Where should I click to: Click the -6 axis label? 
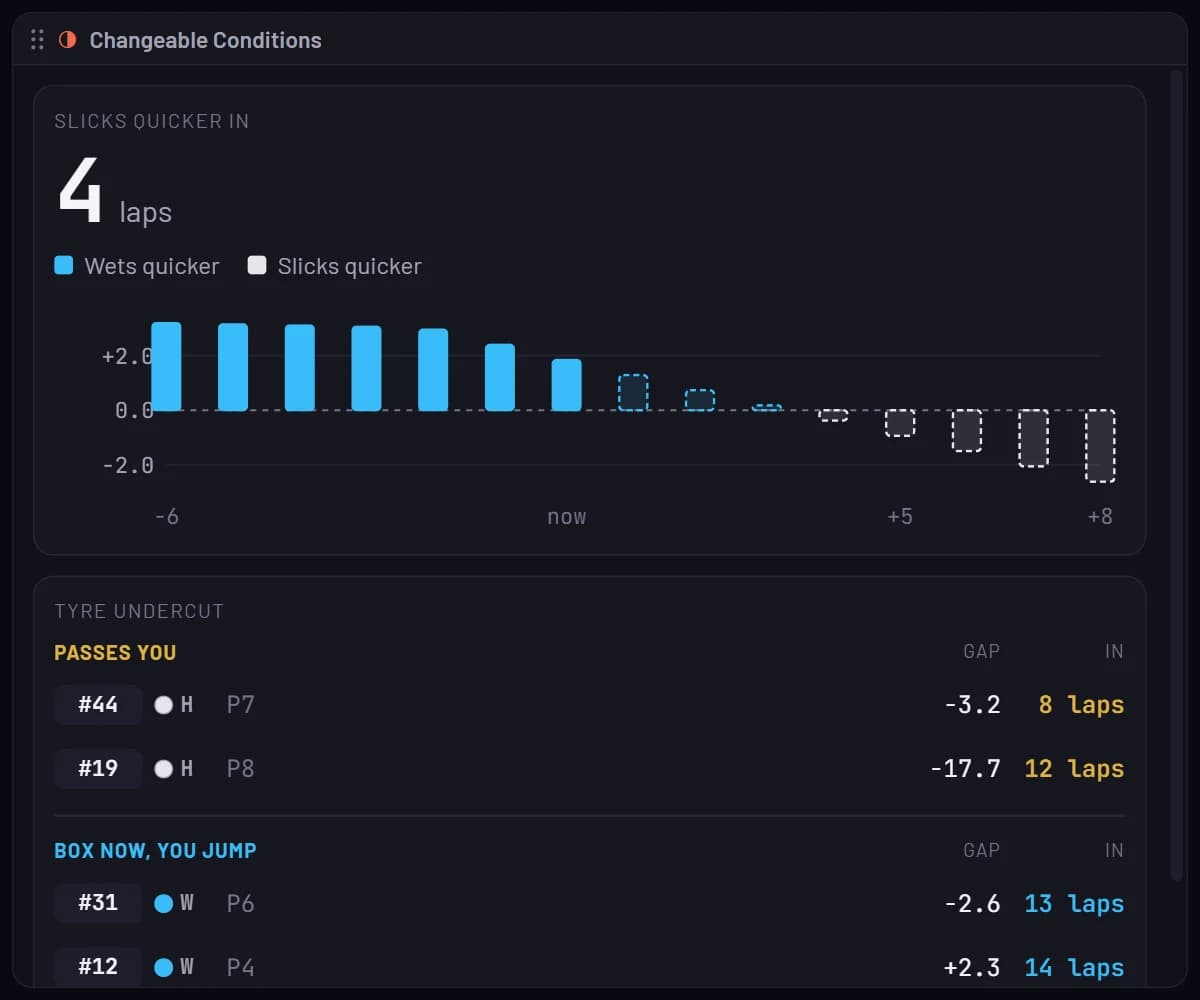(167, 517)
